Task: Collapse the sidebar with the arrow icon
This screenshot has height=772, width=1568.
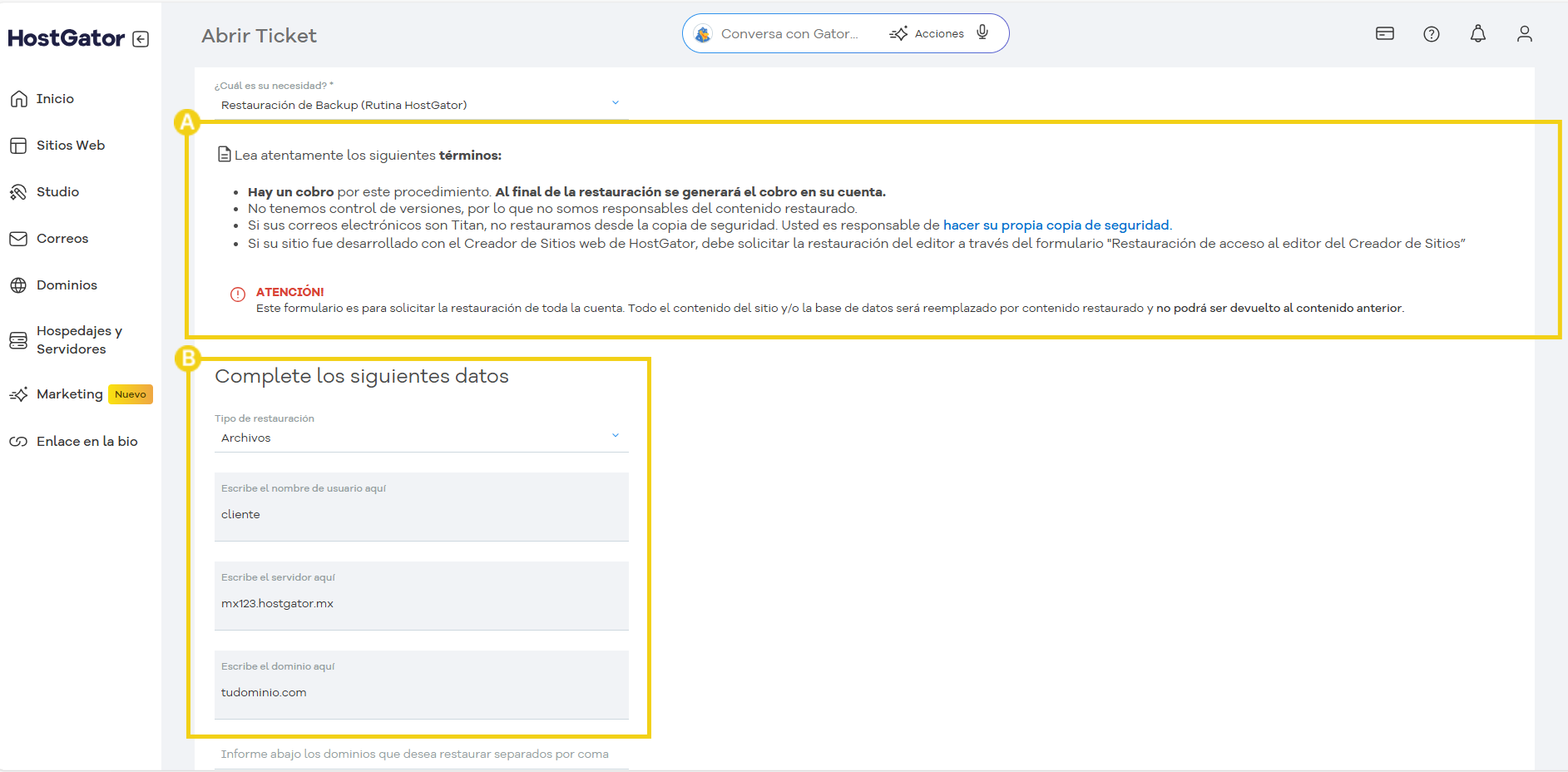Action: pyautogui.click(x=142, y=38)
